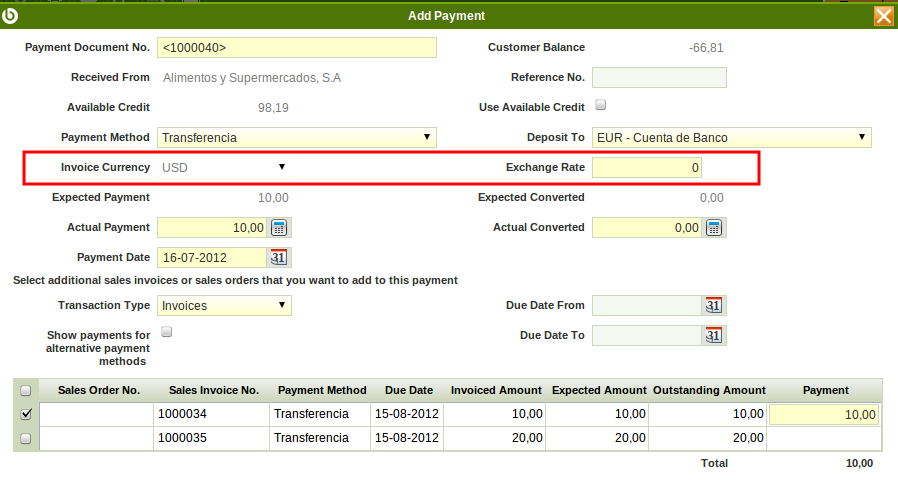898x501 pixels.
Task: Open calculator for Actual Payment field
Action: 279,228
